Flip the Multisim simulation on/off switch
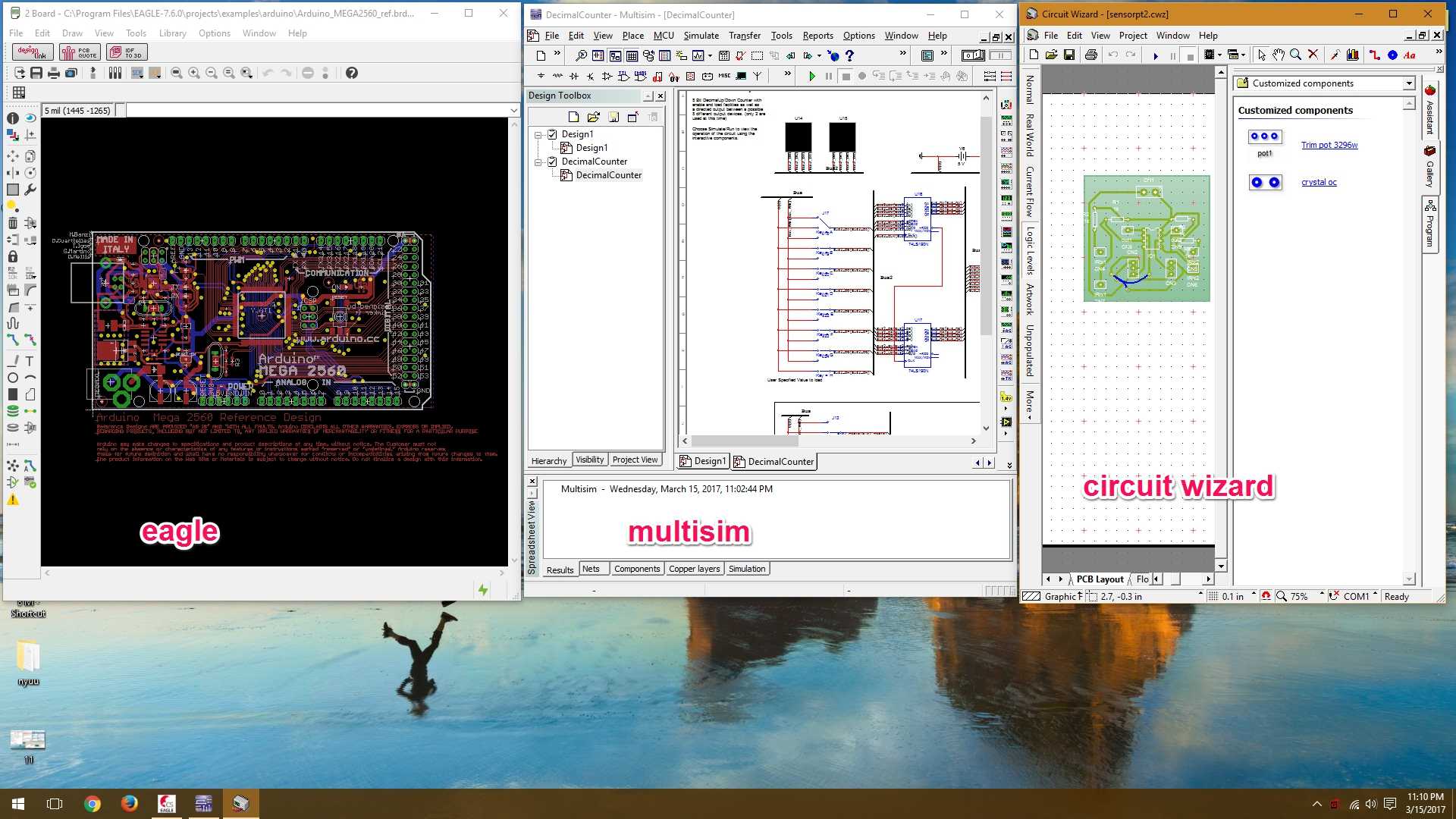This screenshot has width=1456, height=819. 973,55
